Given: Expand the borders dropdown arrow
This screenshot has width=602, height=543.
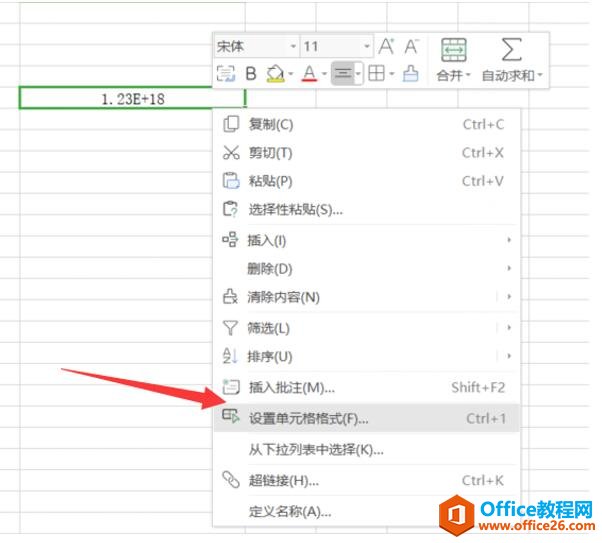Looking at the screenshot, I should click(x=392, y=73).
